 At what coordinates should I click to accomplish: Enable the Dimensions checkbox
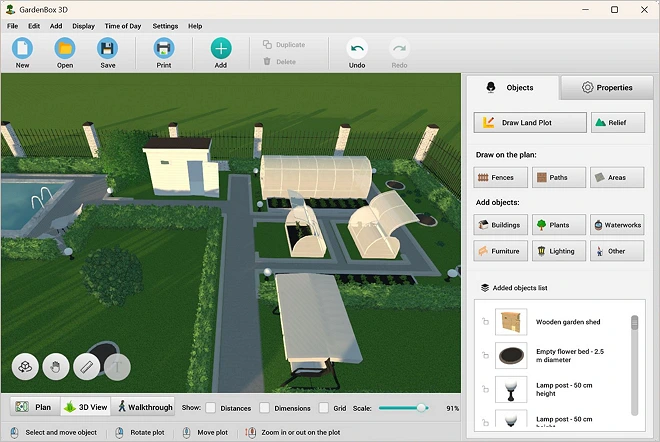click(x=264, y=407)
